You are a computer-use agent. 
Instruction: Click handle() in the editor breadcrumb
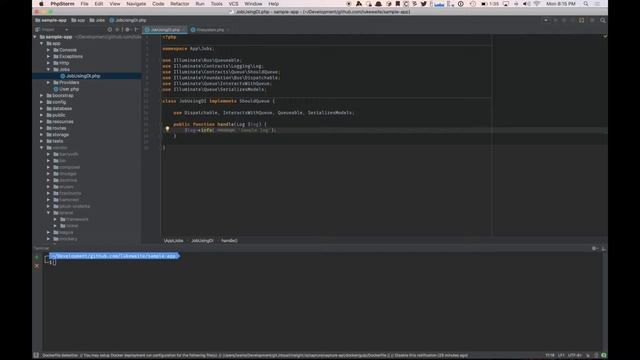(229, 241)
